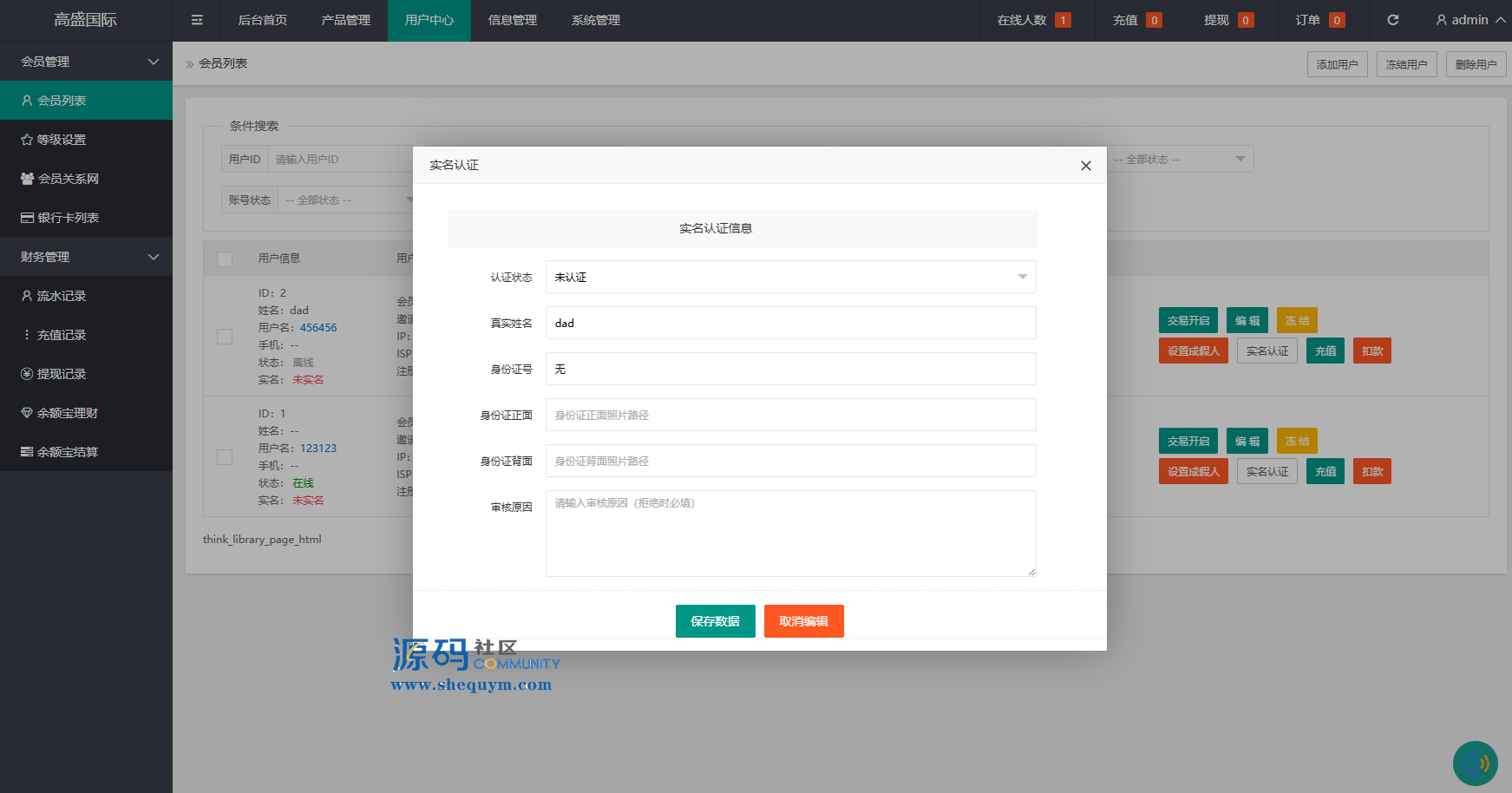The image size is (1512, 793).
Task: Click the sidebar collapse hamburger icon
Action: [x=197, y=20]
